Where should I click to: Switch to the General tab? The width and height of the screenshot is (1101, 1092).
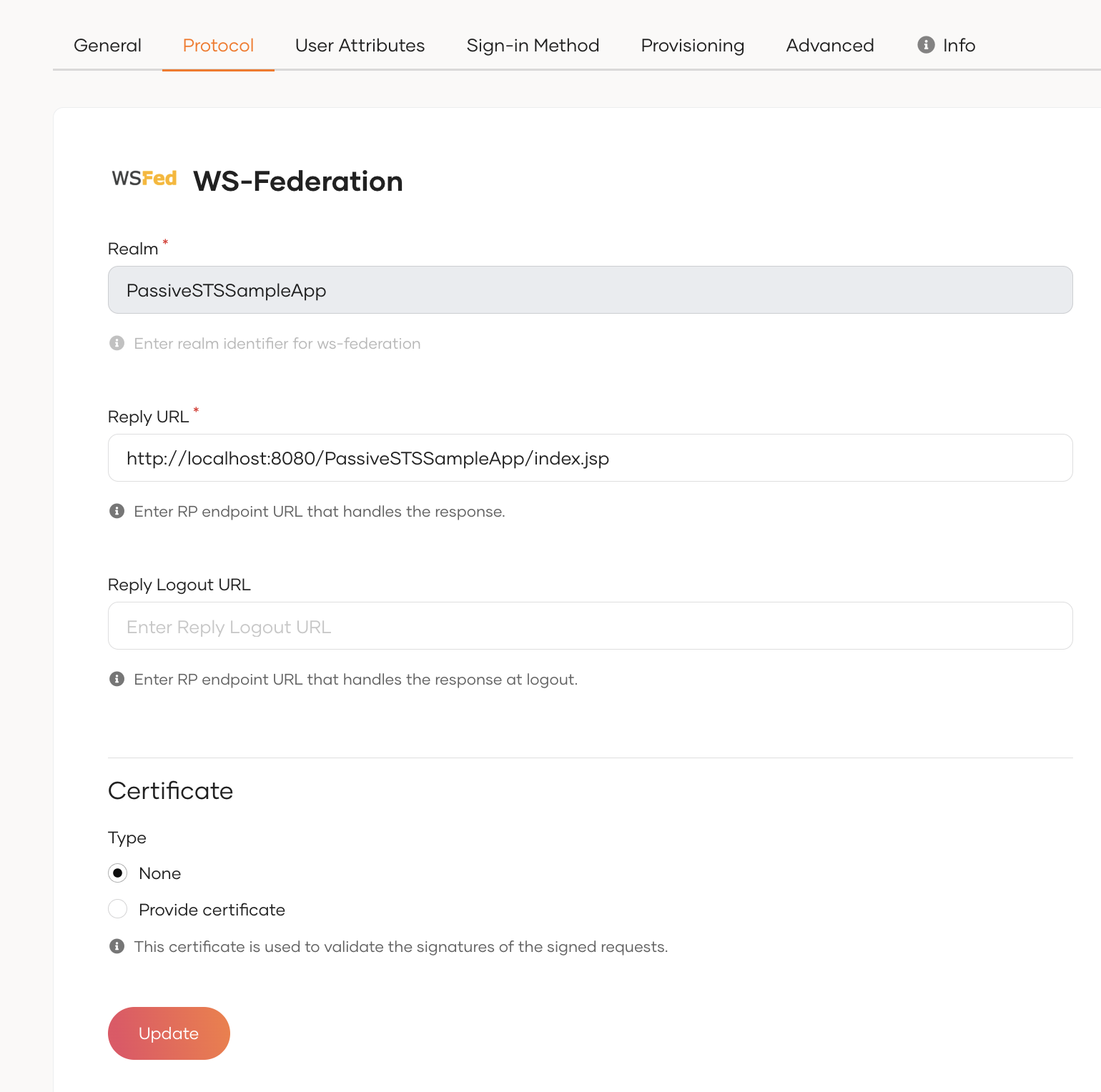click(107, 45)
